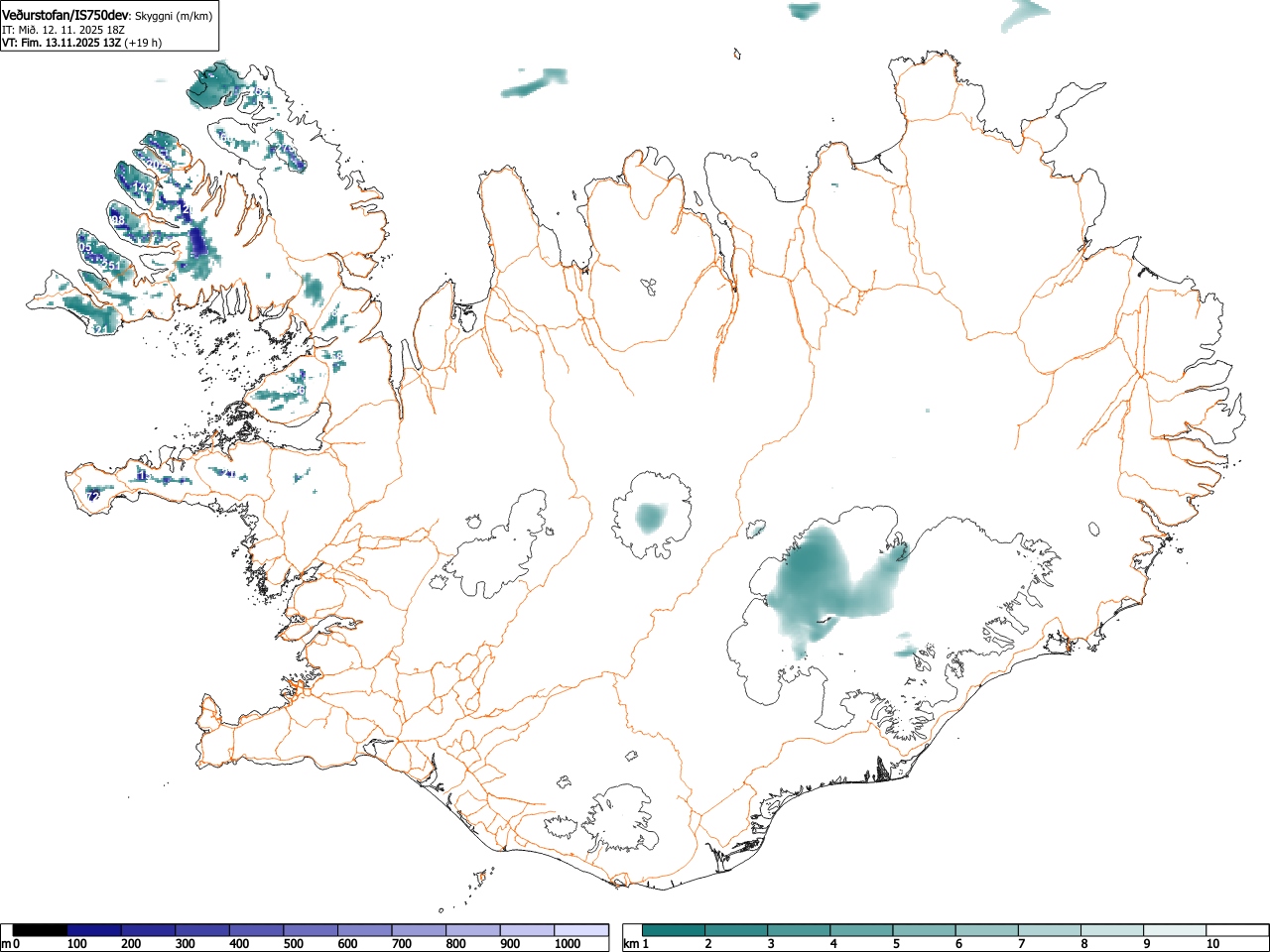This screenshot has width=1270, height=952.
Task: Select the 4–5 km legend swatch
Action: click(861, 930)
